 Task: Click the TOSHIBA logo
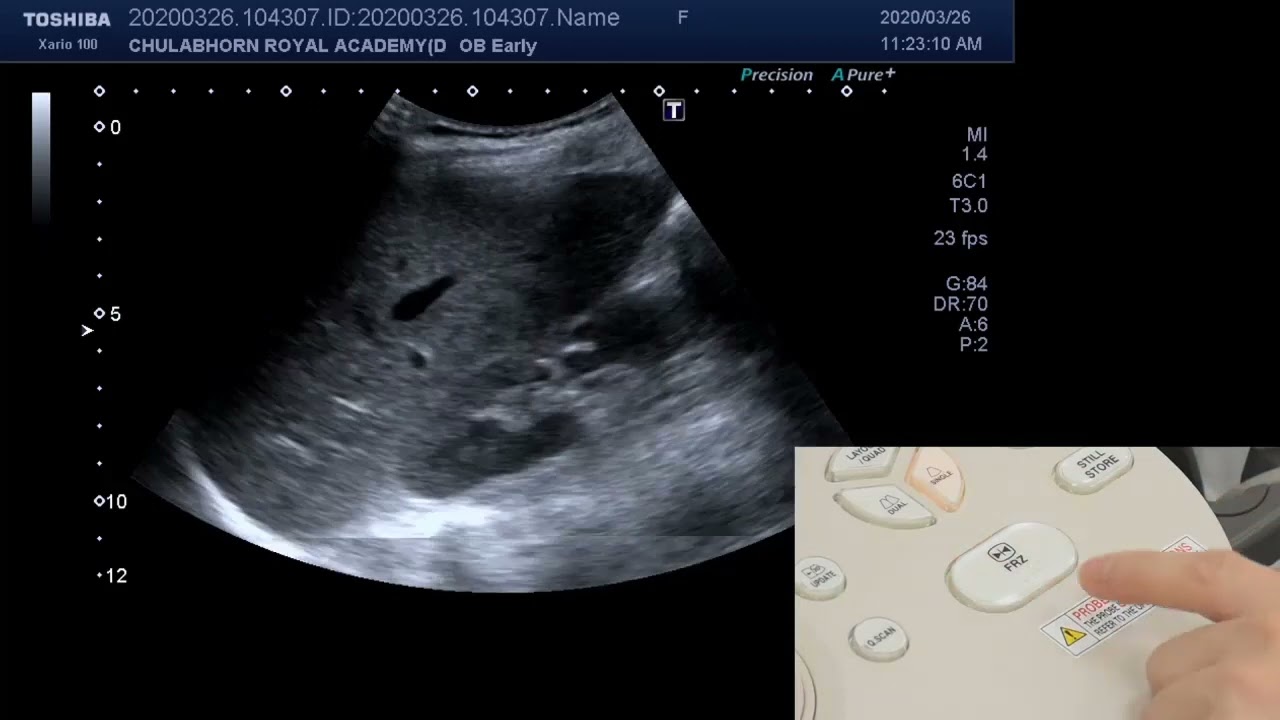[x=67, y=20]
